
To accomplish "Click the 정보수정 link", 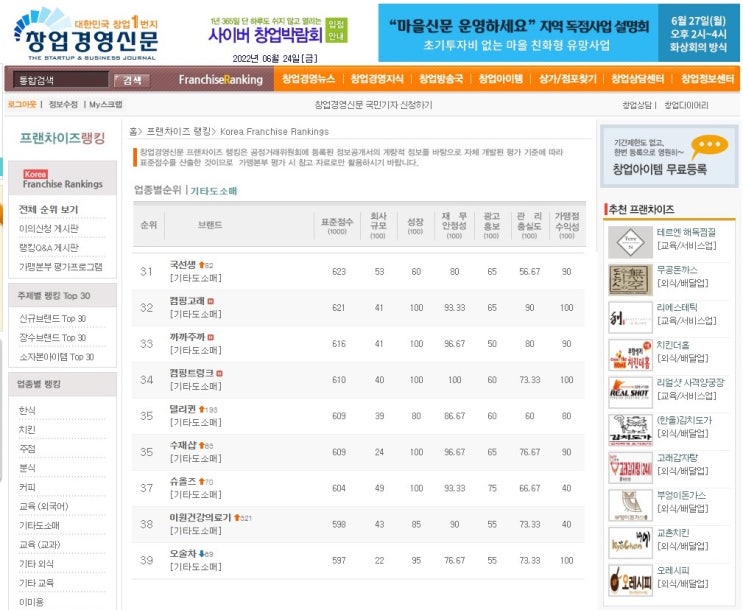I will pos(63,104).
